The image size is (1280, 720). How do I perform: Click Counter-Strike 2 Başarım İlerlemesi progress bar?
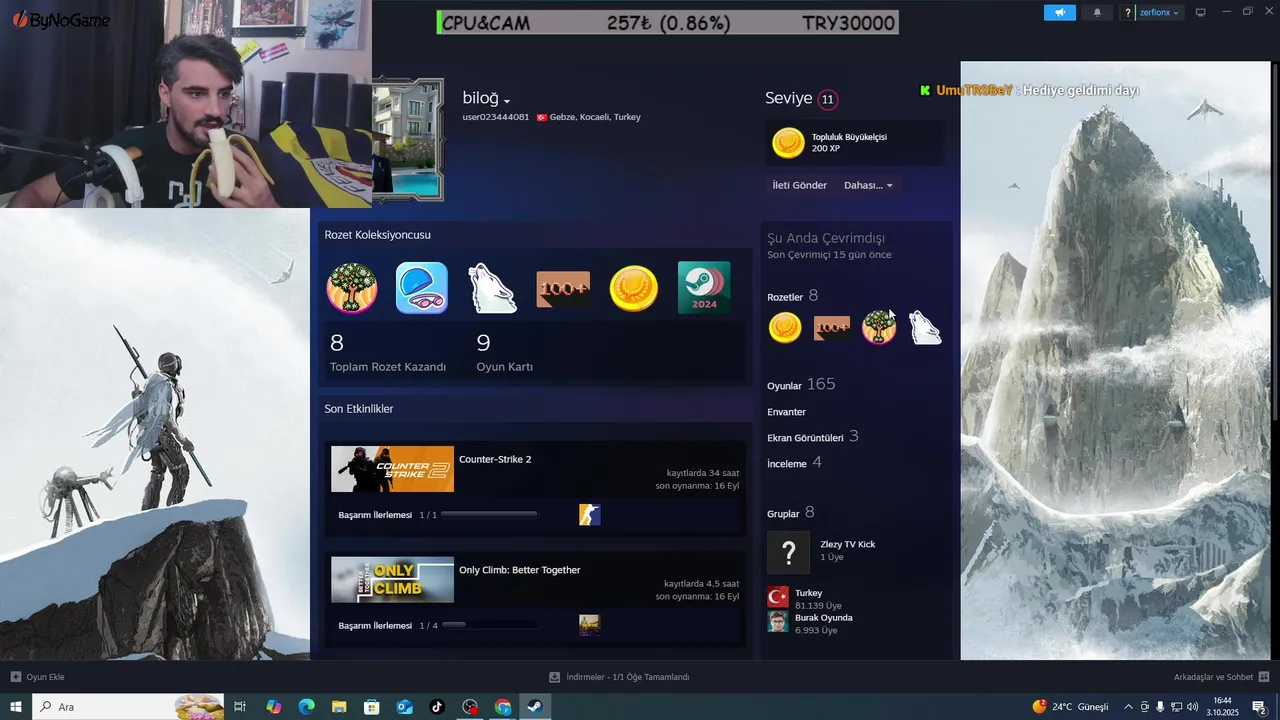(x=489, y=515)
